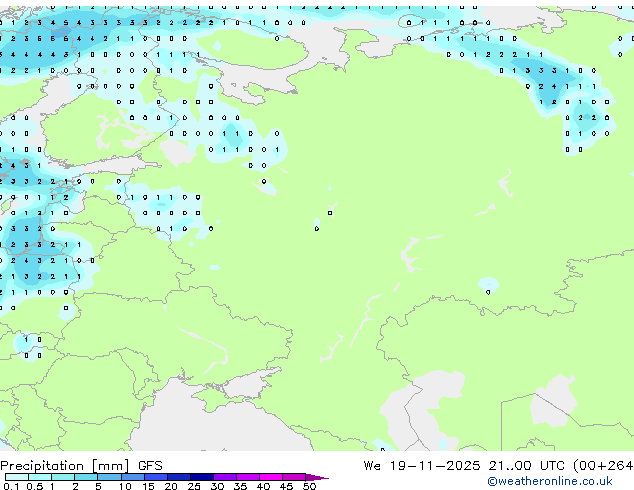Click the '45' scale label

tap(287, 486)
